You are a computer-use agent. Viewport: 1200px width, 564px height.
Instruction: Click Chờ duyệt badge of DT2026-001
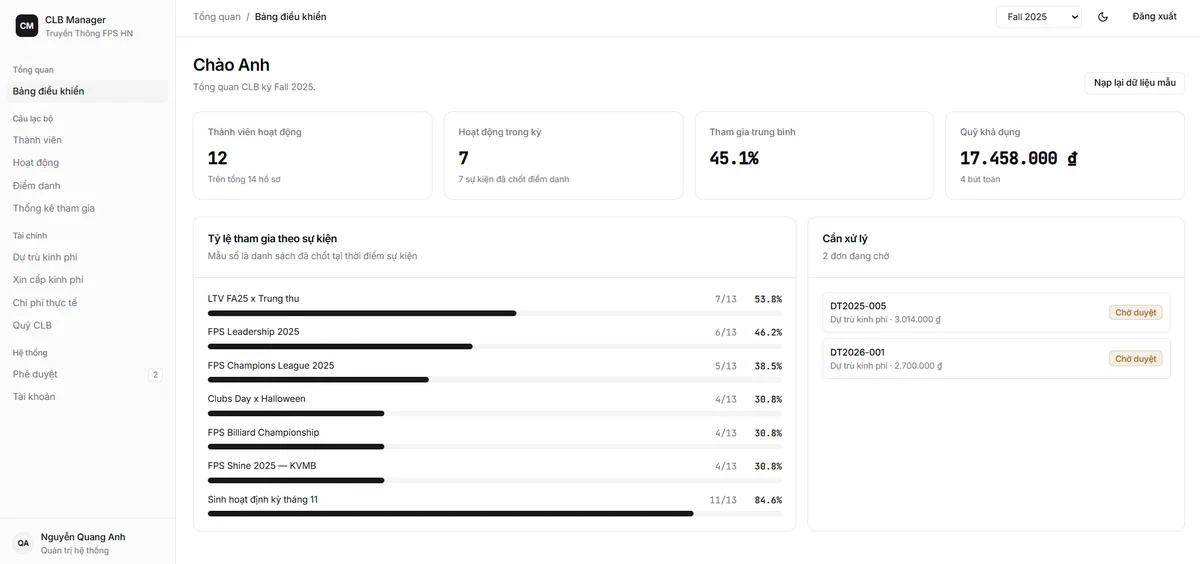(1135, 359)
